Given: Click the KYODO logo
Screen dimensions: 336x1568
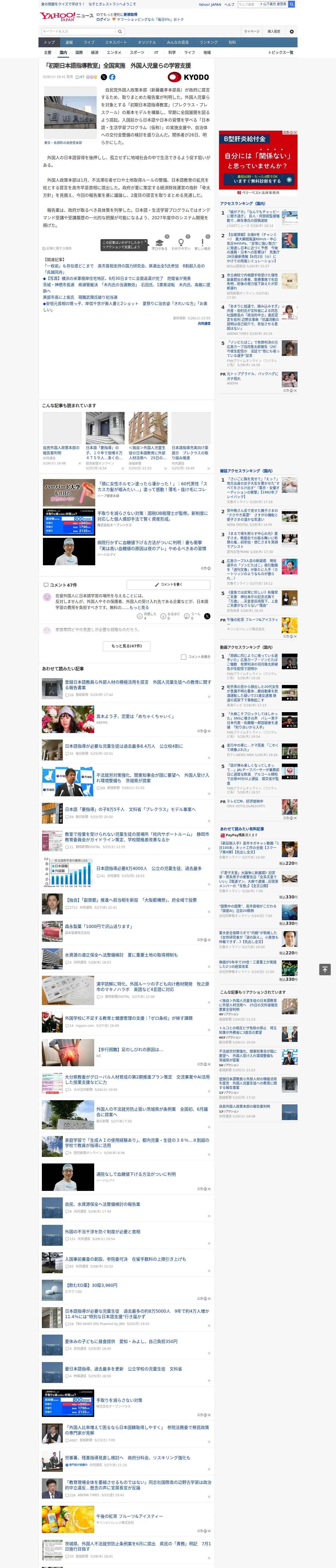Looking at the screenshot, I should click(x=188, y=77).
